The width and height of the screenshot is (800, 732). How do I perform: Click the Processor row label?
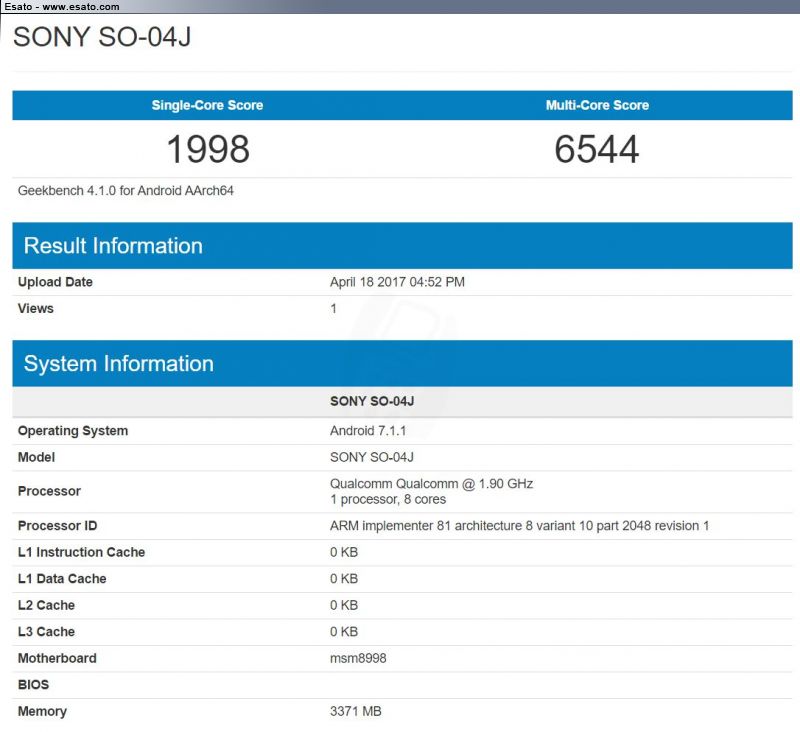pos(49,491)
